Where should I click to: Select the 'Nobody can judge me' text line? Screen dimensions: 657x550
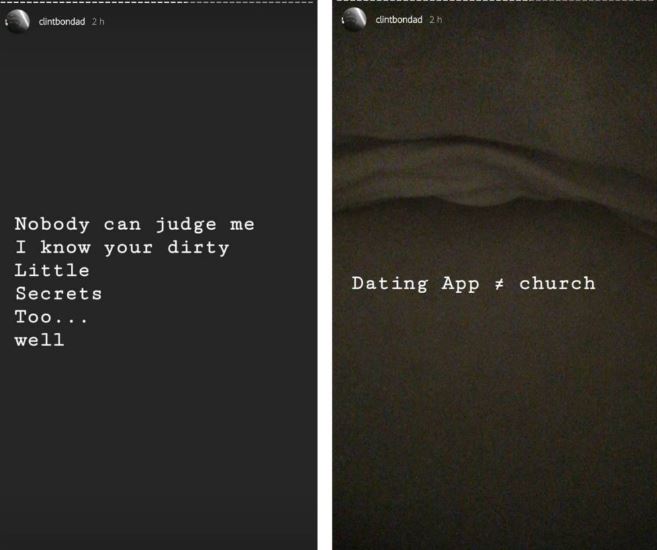135,225
